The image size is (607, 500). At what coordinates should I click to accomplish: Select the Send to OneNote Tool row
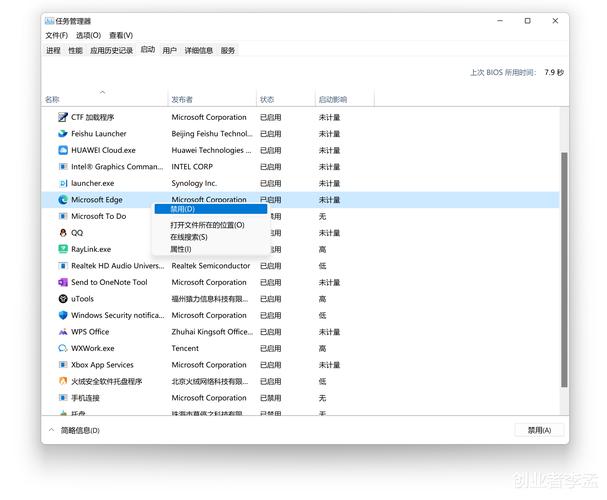109,282
